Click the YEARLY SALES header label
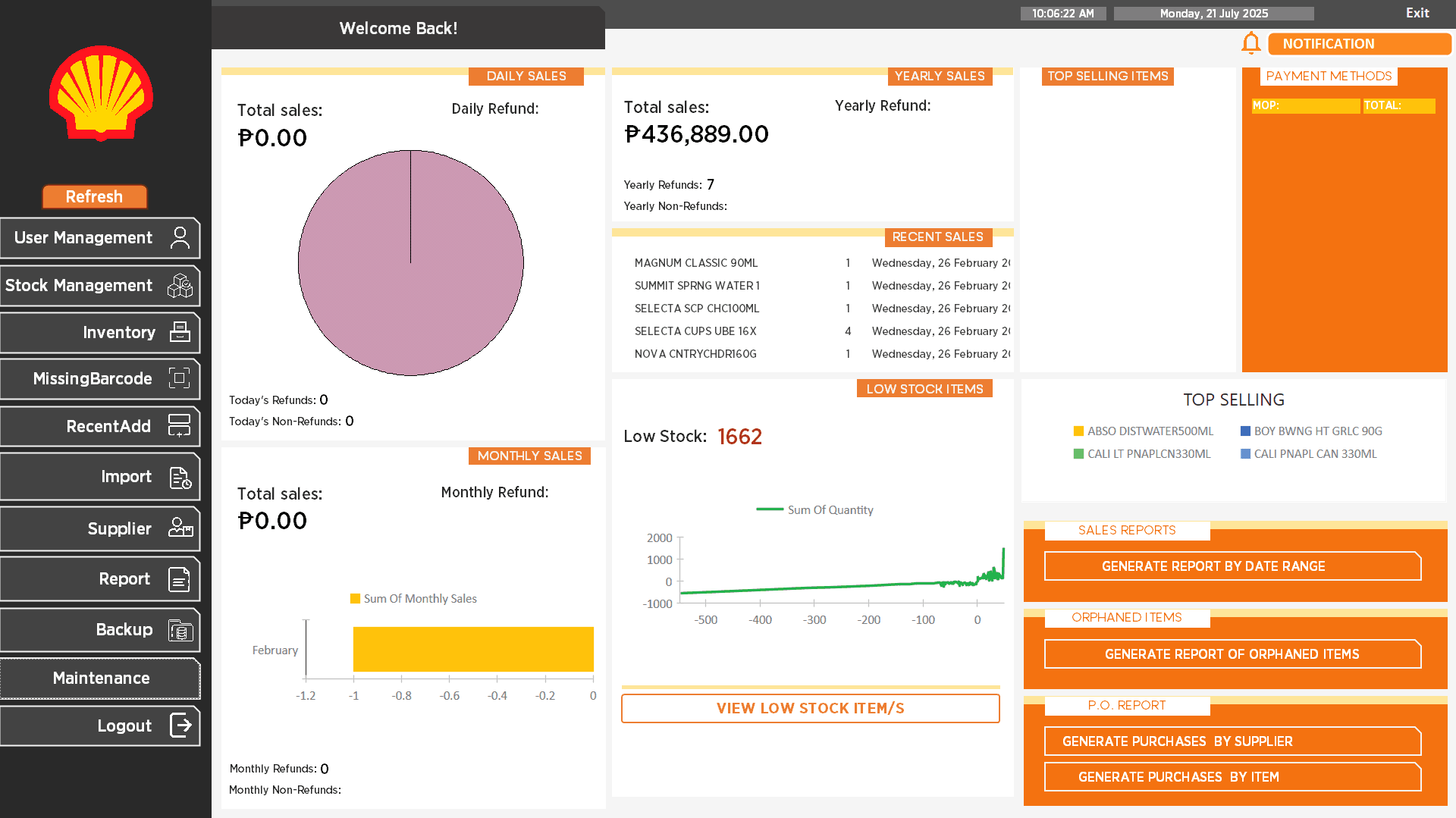Image resolution: width=1456 pixels, height=818 pixels. [940, 77]
